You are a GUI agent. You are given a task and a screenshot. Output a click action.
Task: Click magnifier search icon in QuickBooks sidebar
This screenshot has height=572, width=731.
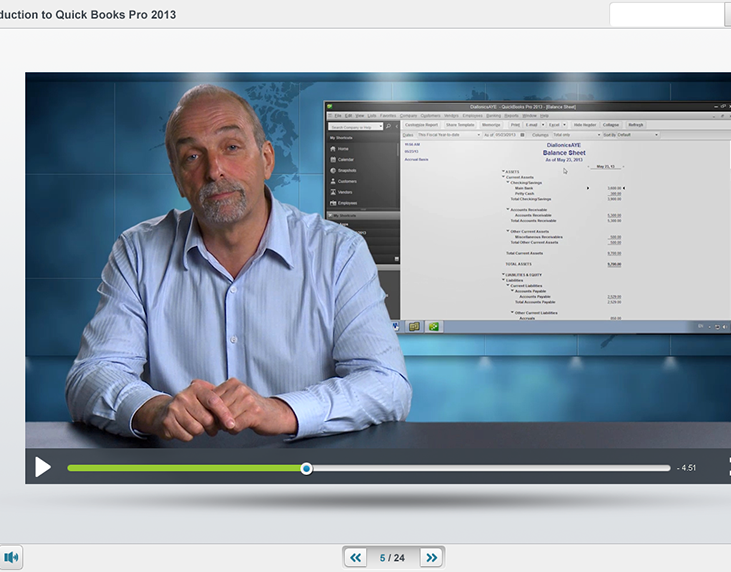point(388,126)
